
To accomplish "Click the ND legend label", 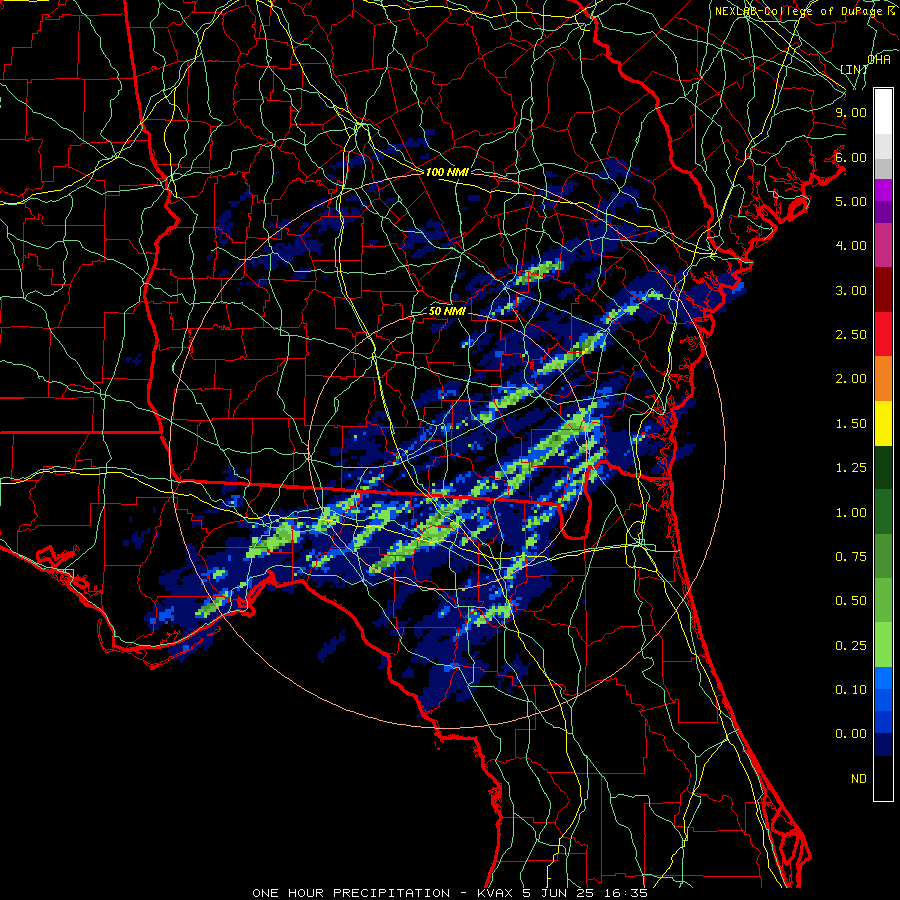I will click(859, 779).
